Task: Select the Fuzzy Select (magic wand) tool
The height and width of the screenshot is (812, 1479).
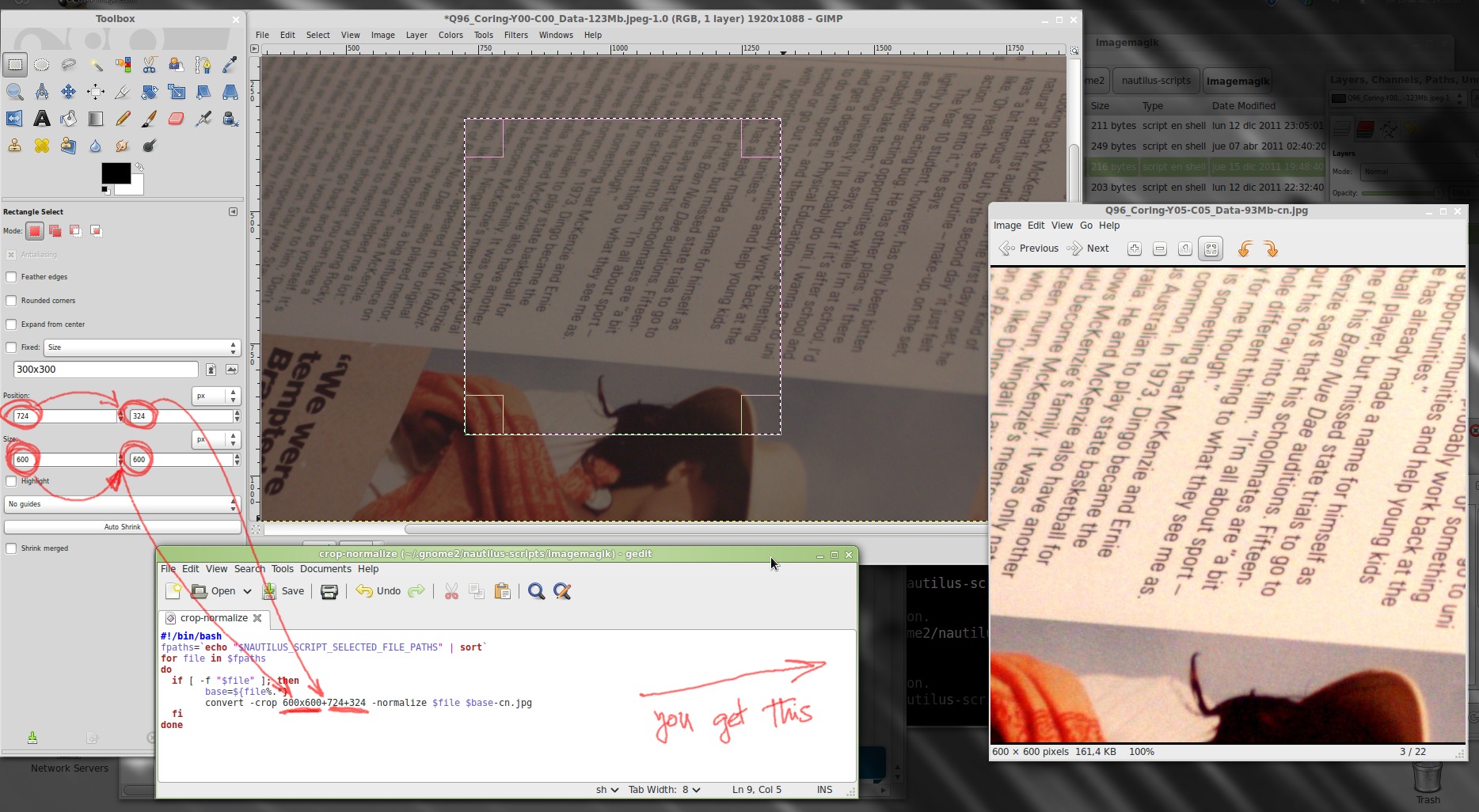Action: [96, 65]
